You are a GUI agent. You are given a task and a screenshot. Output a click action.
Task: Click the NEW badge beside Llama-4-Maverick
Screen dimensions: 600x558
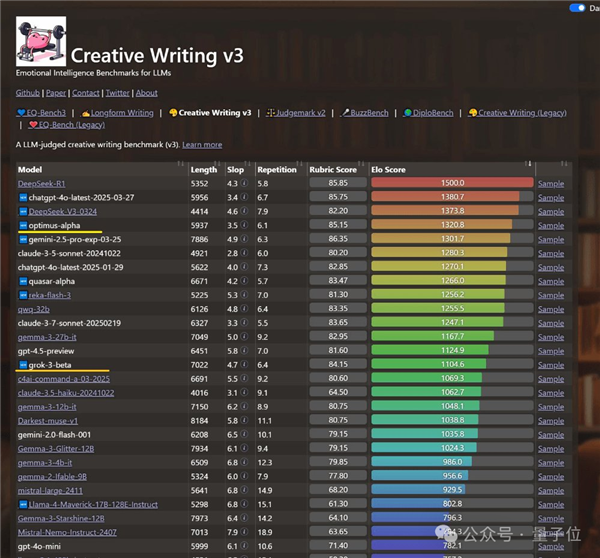click(23, 505)
